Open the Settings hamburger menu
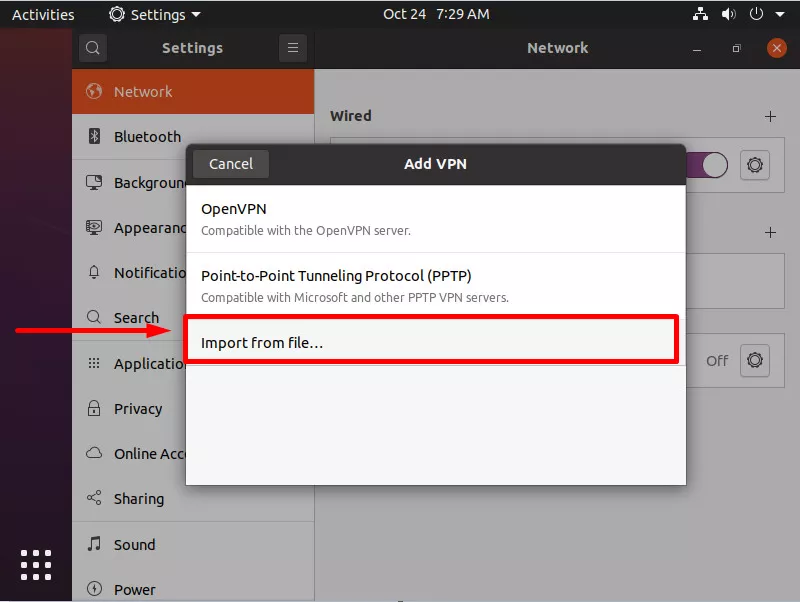The image size is (800, 602). (x=292, y=48)
